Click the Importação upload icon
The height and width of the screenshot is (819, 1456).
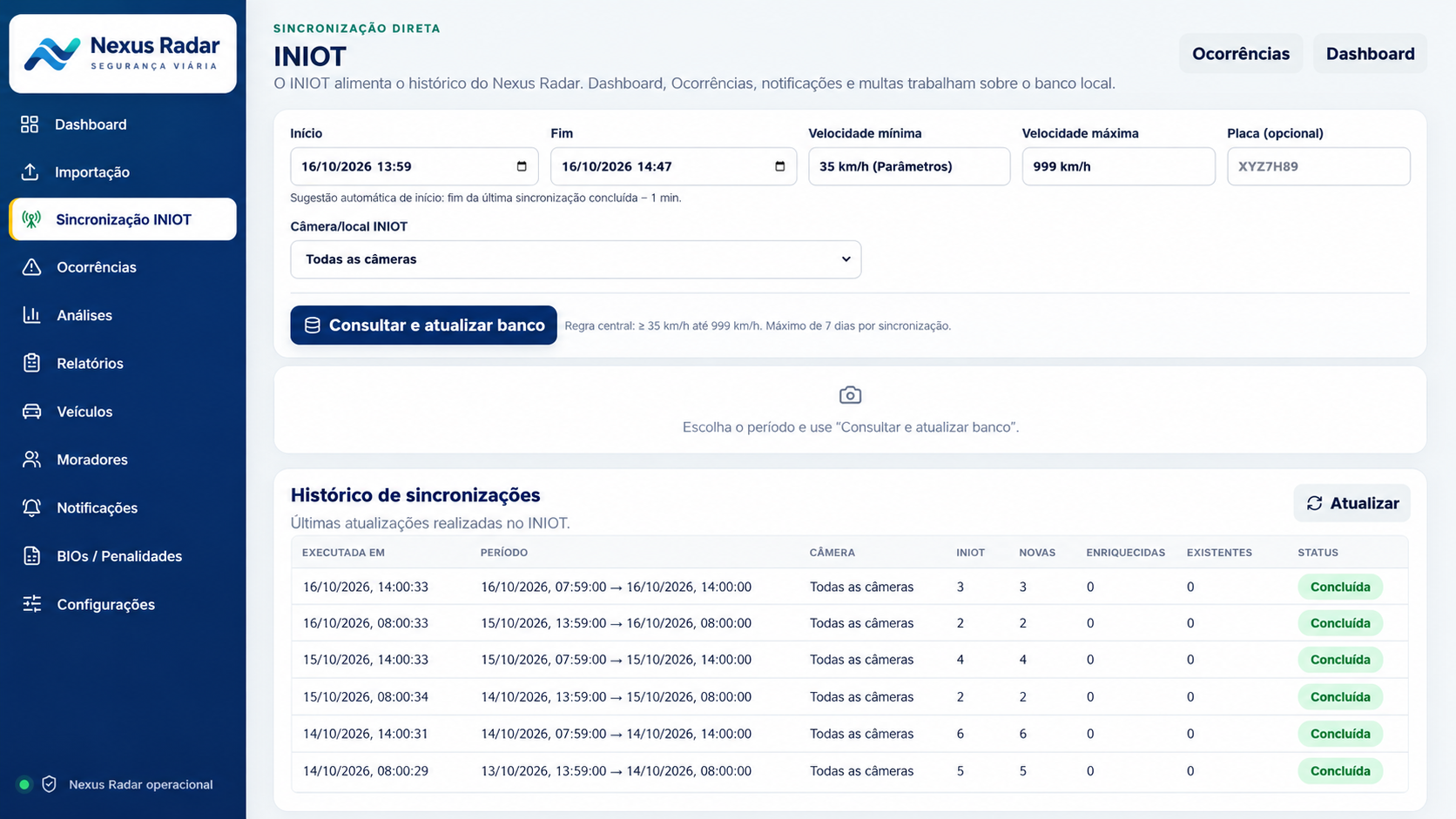pyautogui.click(x=30, y=172)
